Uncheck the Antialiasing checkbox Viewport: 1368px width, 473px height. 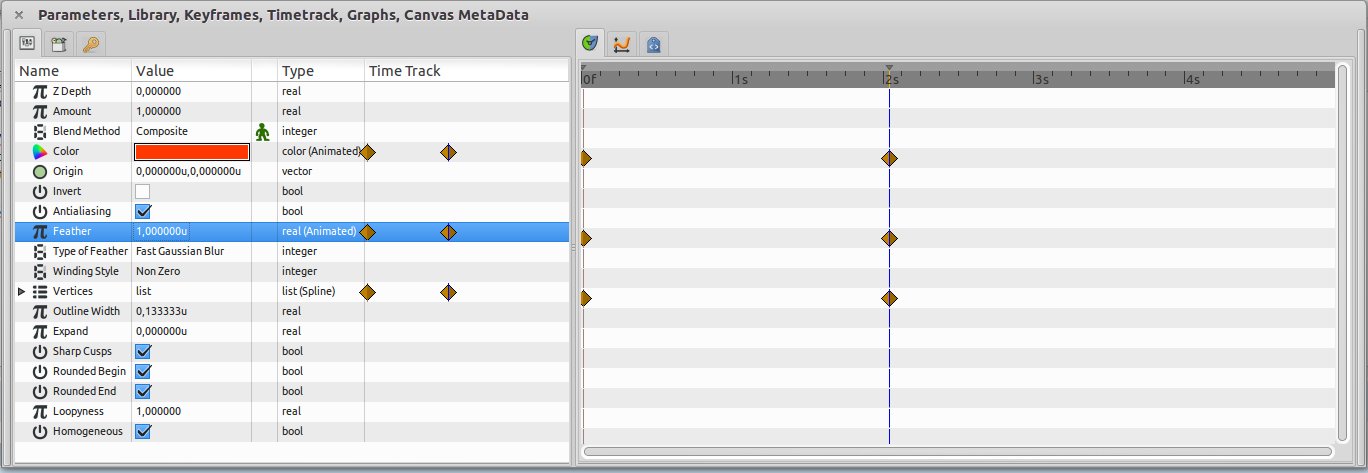[x=143, y=211]
